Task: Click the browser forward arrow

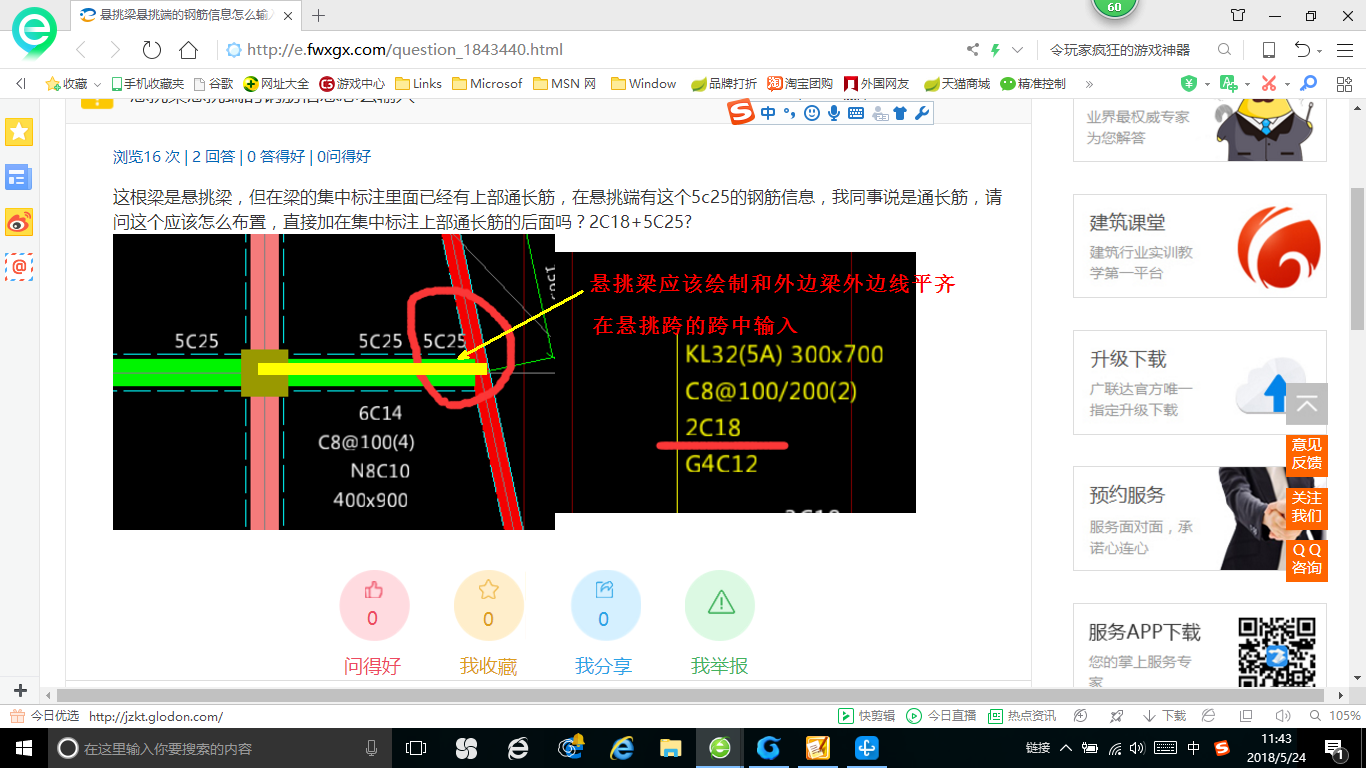Action: coord(115,50)
